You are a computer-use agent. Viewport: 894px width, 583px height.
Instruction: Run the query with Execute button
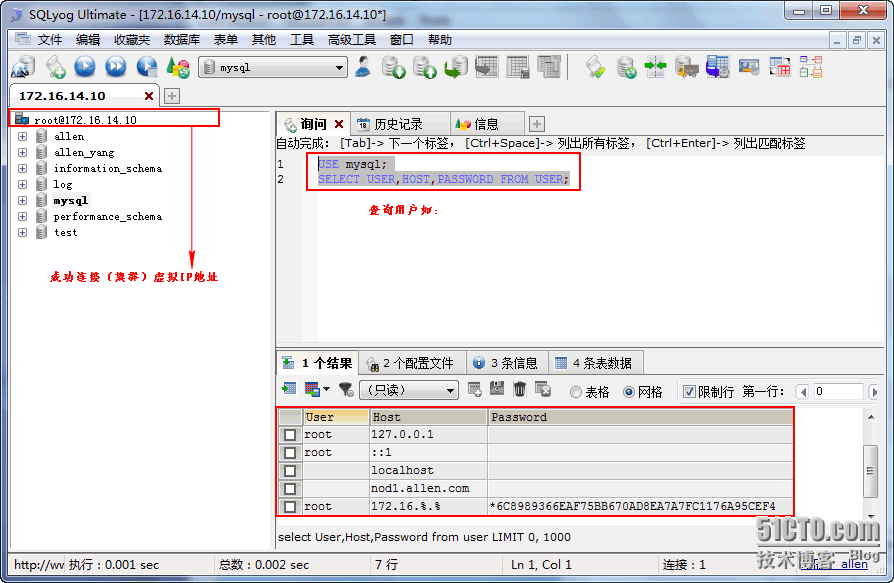point(85,67)
